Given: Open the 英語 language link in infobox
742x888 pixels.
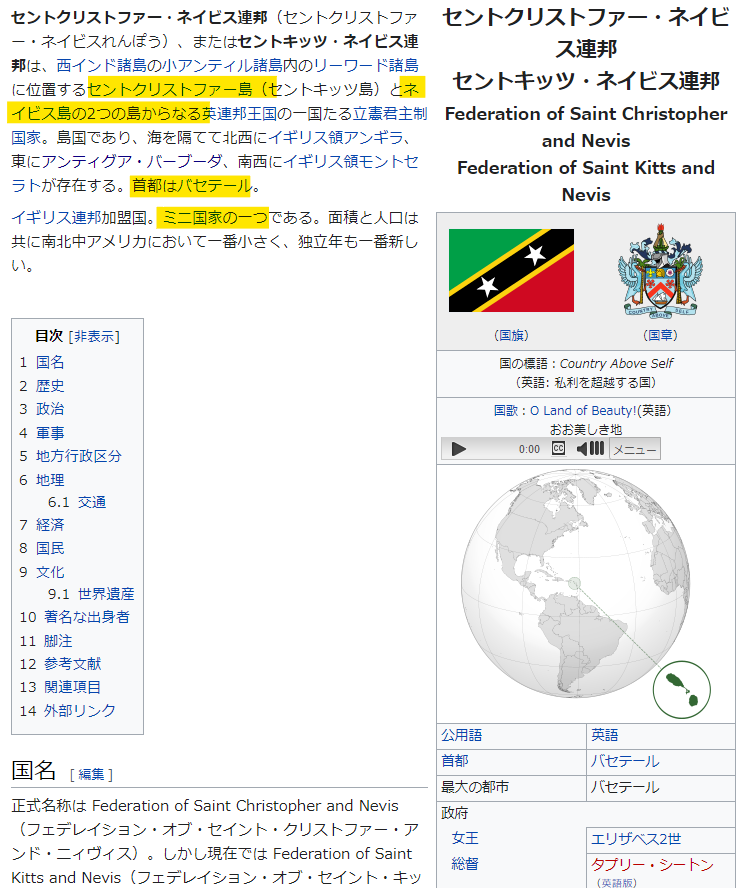Looking at the screenshot, I should (605, 735).
